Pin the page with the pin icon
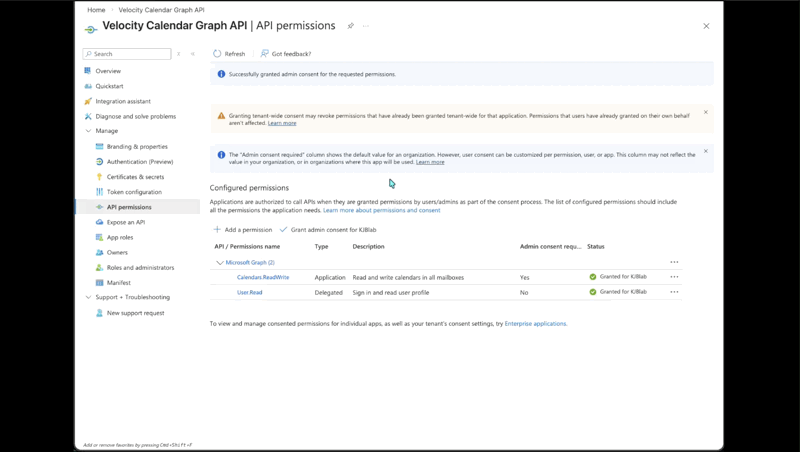 [351, 26]
